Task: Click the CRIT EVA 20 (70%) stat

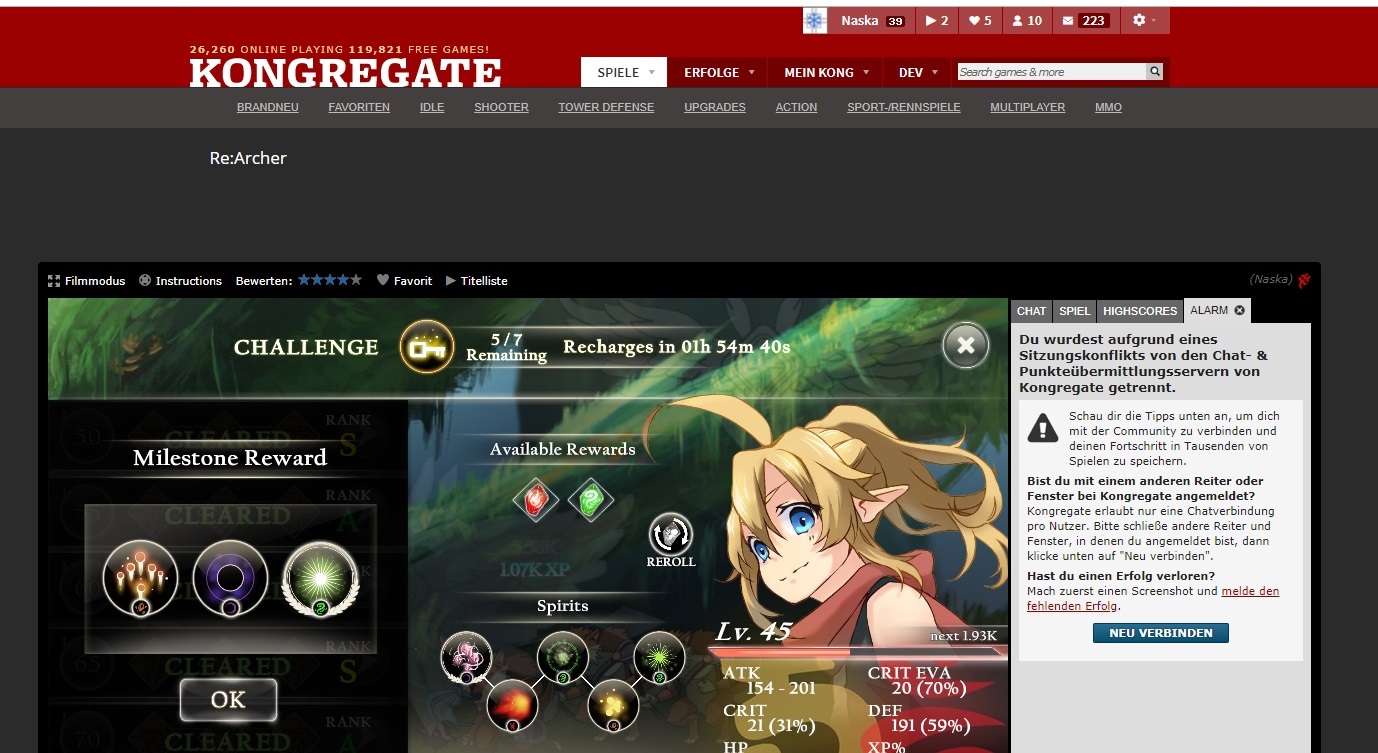Action: click(917, 681)
